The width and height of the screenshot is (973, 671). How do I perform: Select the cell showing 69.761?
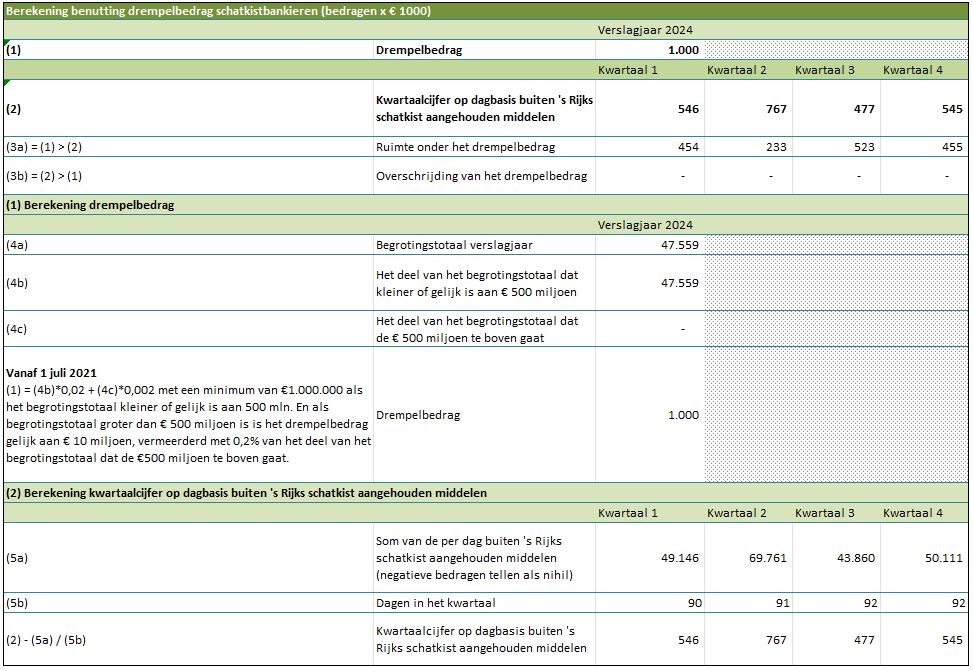(765, 558)
